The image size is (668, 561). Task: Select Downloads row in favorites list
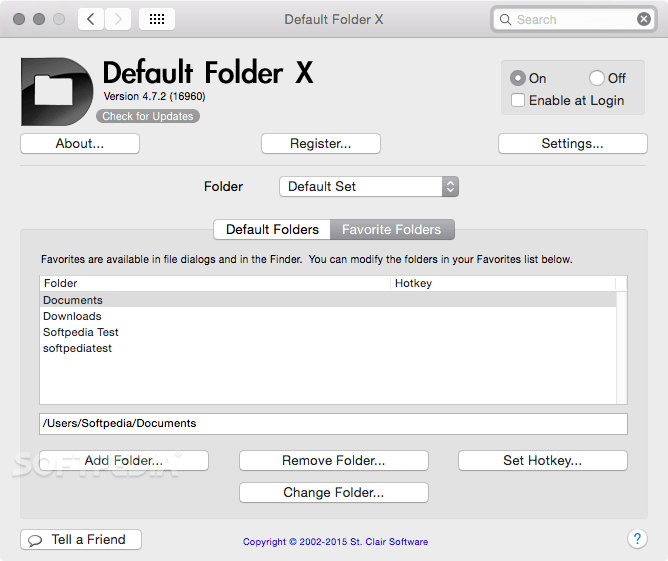[328, 316]
